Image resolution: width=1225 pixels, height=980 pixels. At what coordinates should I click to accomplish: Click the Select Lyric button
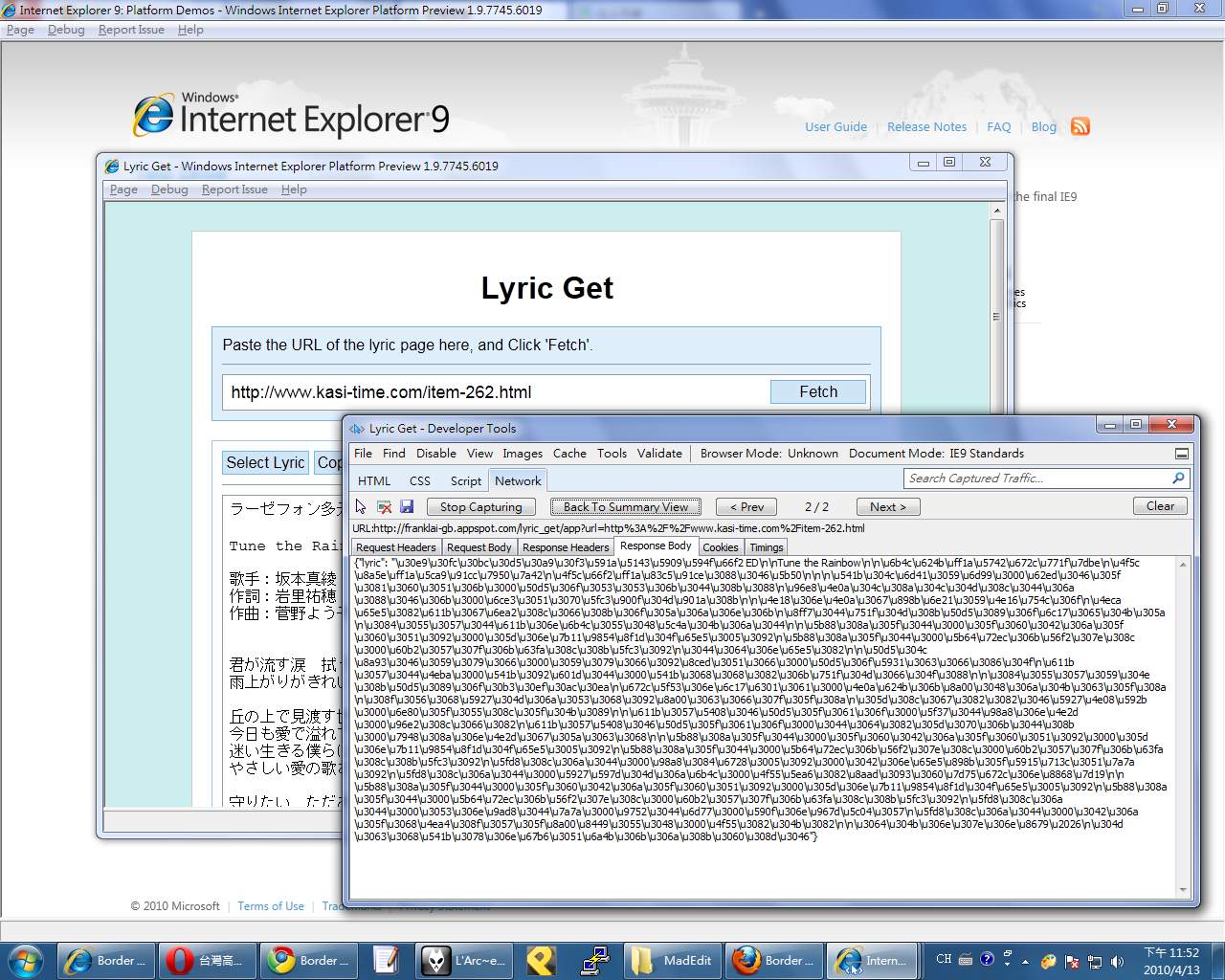pyautogui.click(x=265, y=462)
